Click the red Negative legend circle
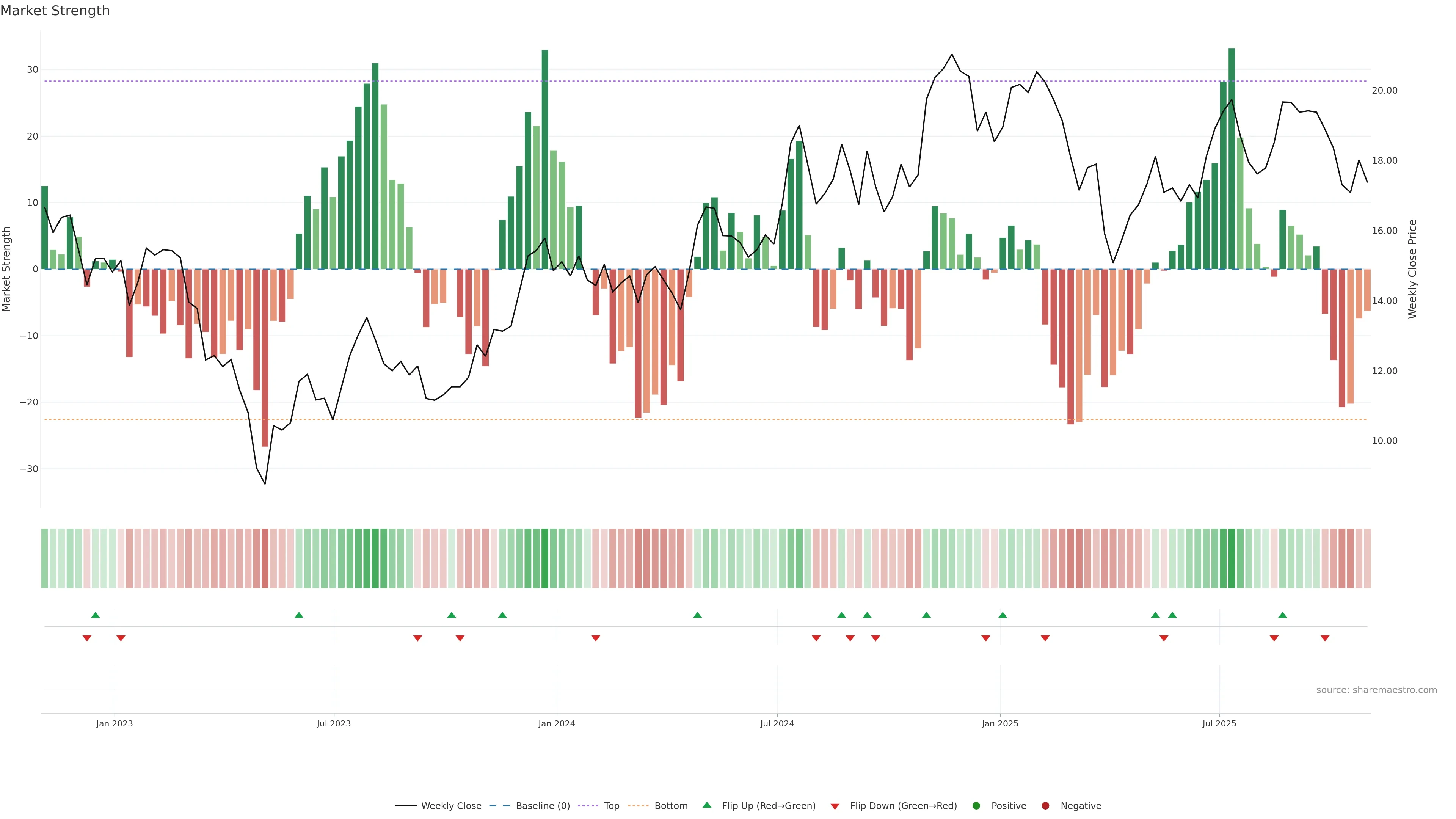 (x=1045, y=806)
